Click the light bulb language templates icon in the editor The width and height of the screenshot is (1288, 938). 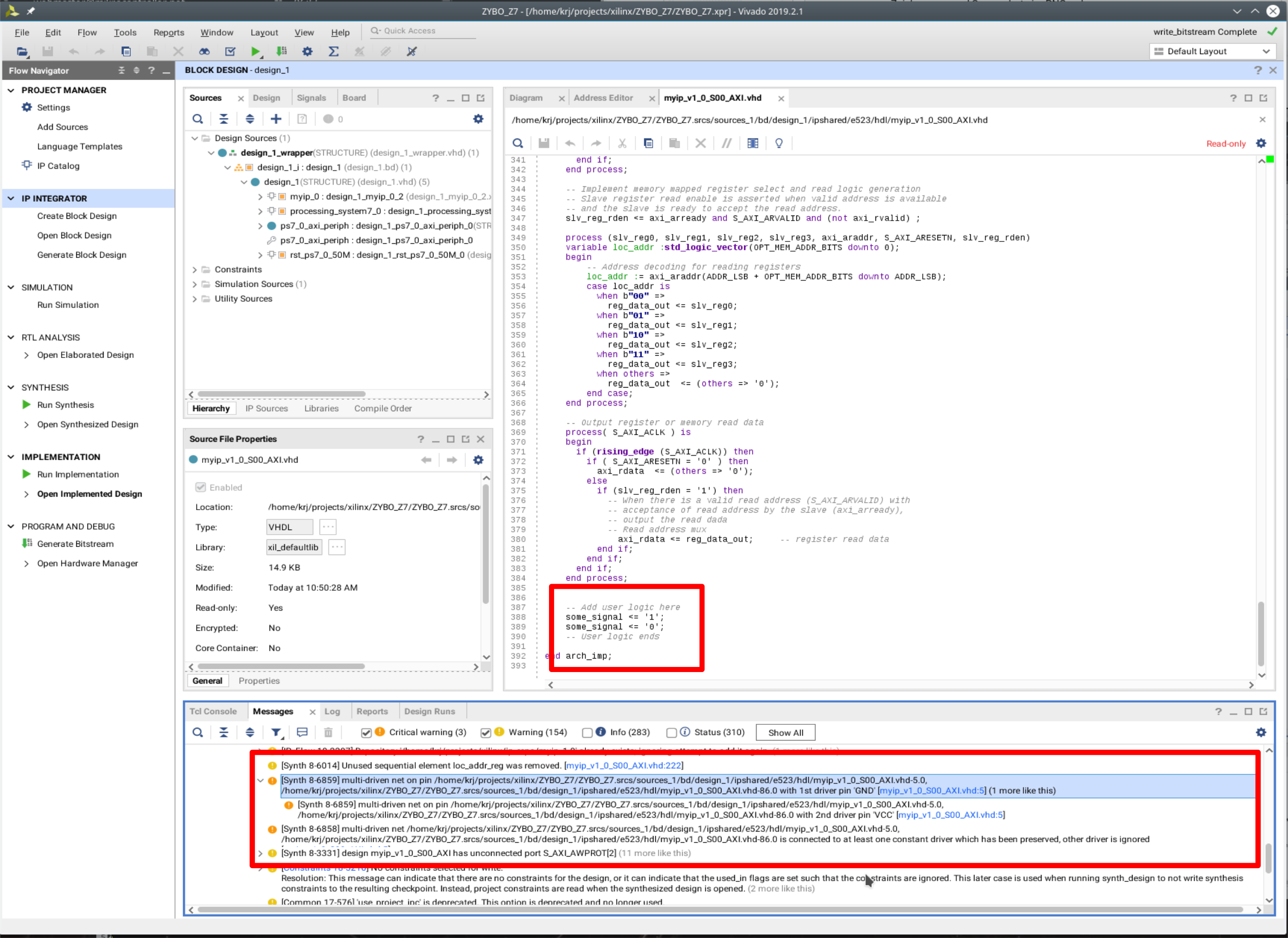pyautogui.click(x=779, y=144)
